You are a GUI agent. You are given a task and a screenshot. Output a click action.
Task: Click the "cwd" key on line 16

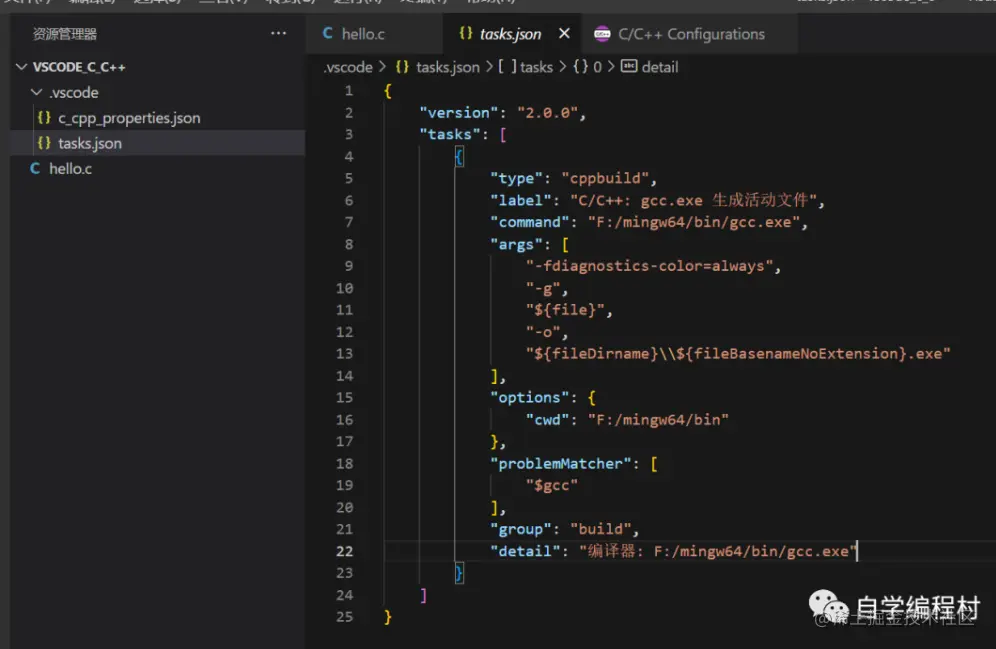tap(547, 419)
